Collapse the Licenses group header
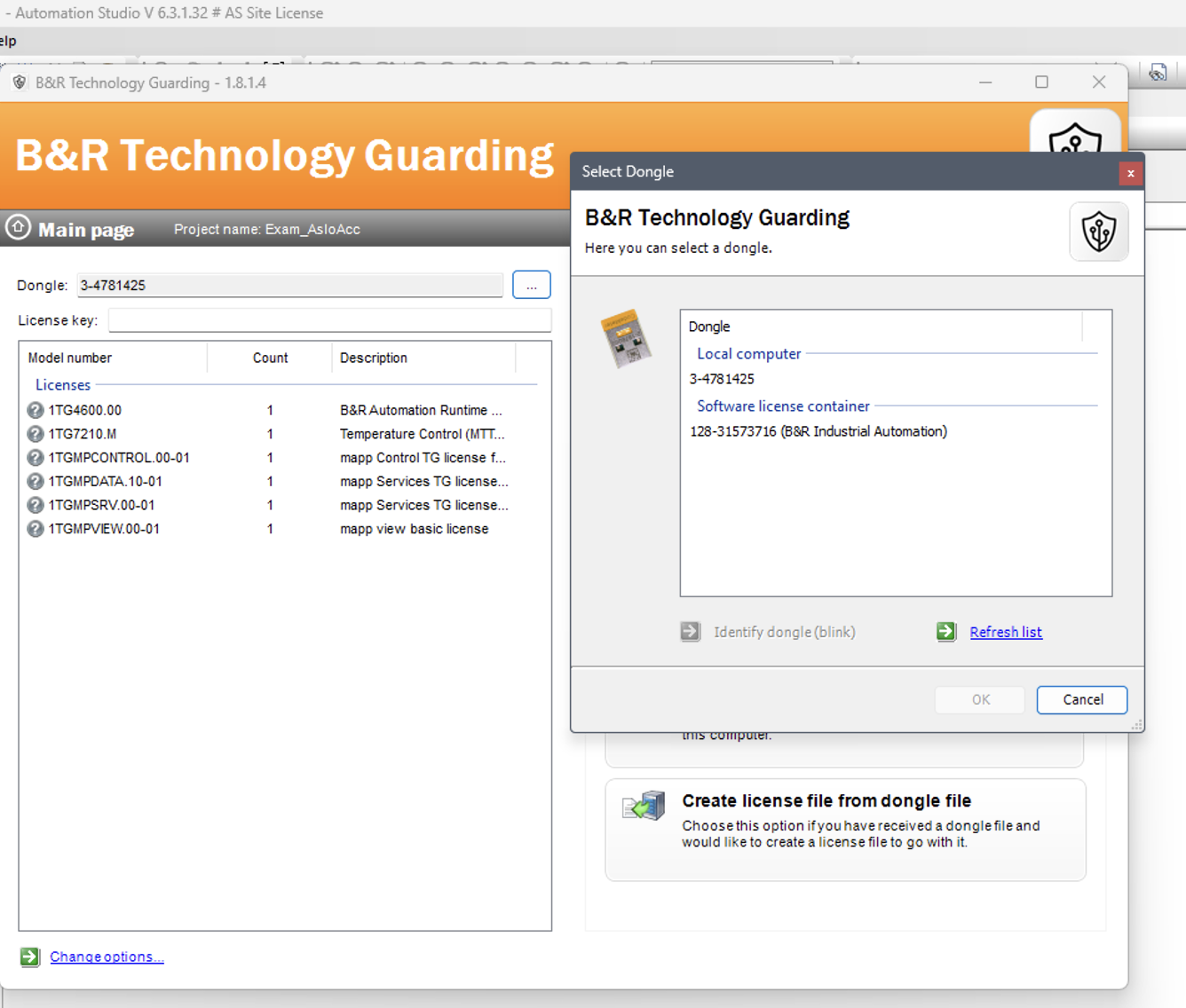1186x1008 pixels. coord(63,385)
